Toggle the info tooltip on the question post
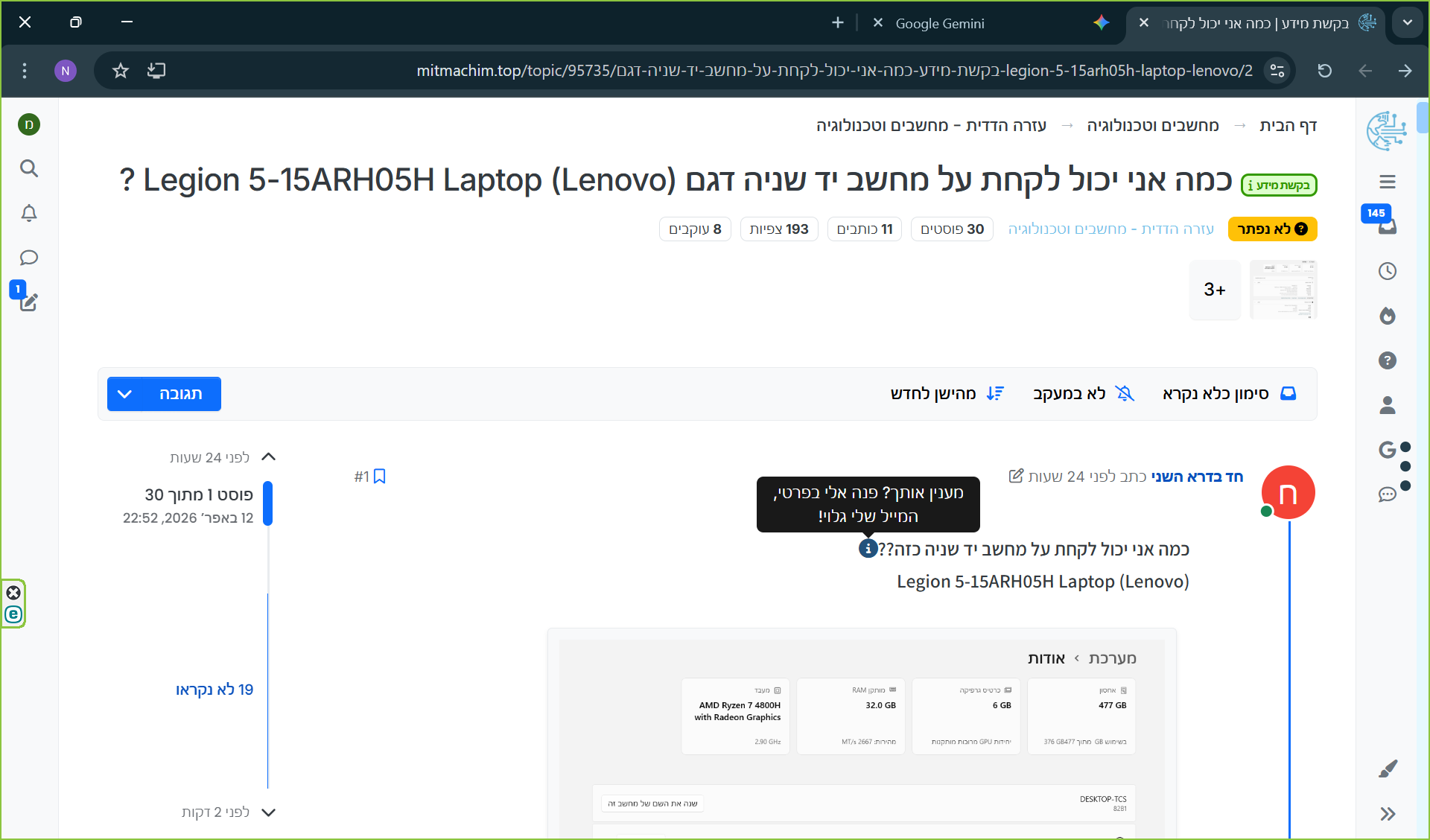 point(868,549)
